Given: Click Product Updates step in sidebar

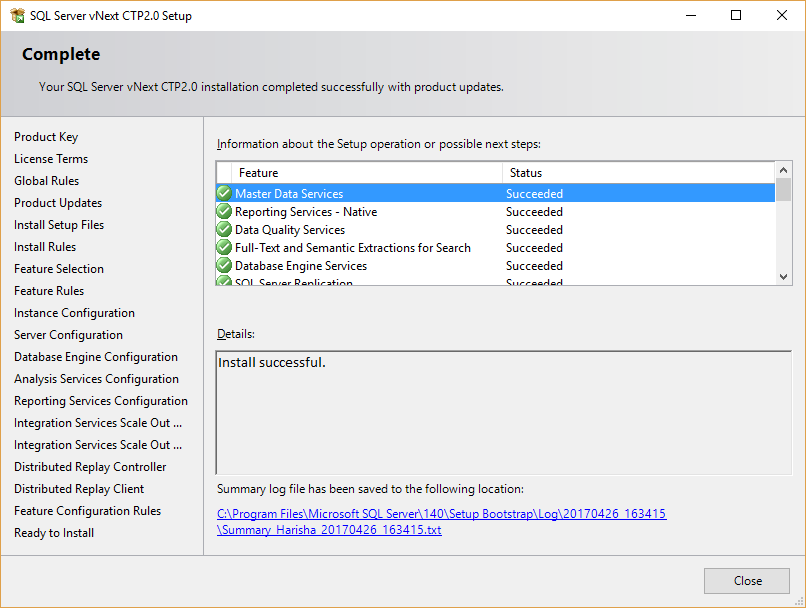Looking at the screenshot, I should click(x=58, y=203).
